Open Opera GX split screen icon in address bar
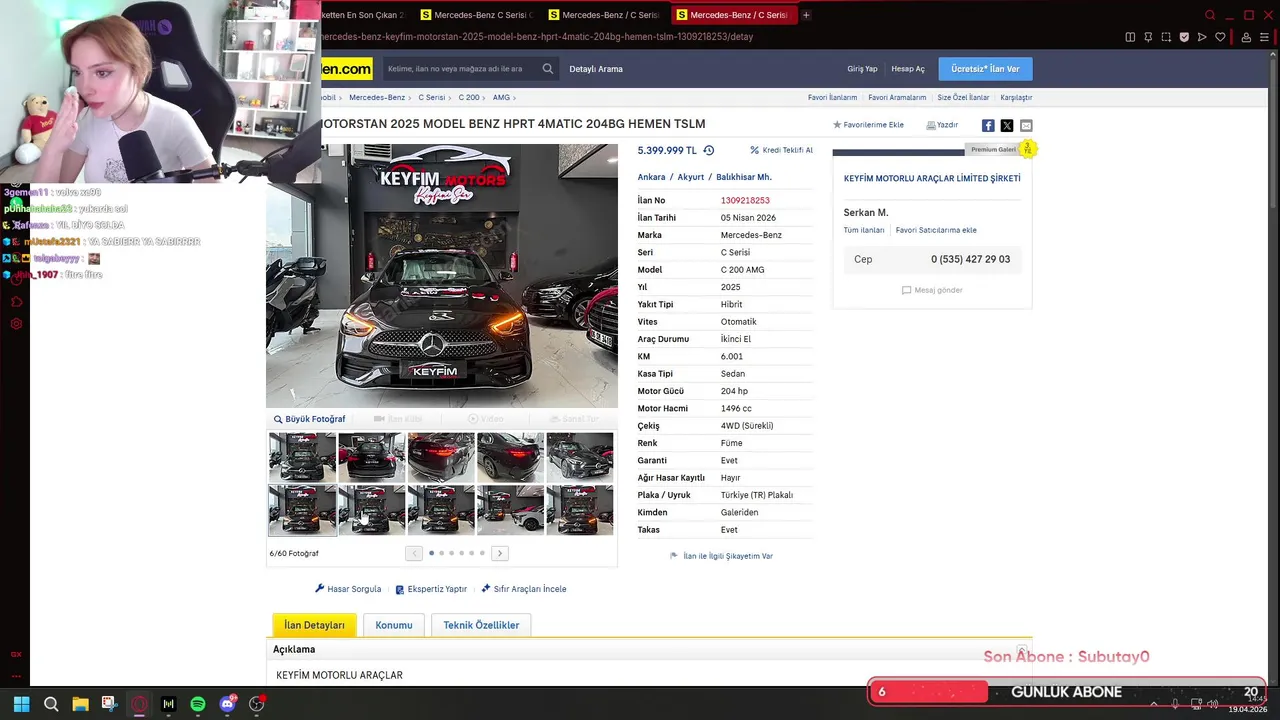 tap(1130, 37)
